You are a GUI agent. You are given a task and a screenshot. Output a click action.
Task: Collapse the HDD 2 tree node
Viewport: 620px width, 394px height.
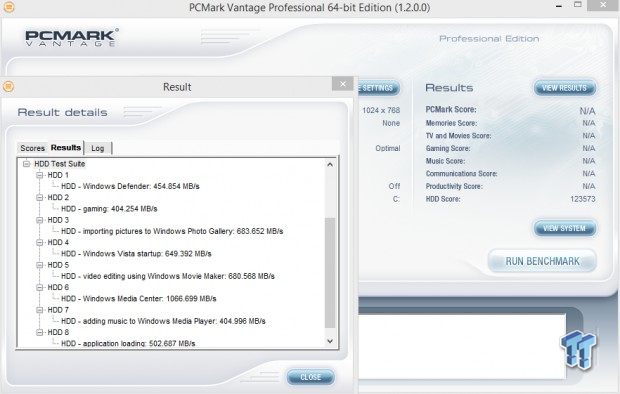[40, 197]
